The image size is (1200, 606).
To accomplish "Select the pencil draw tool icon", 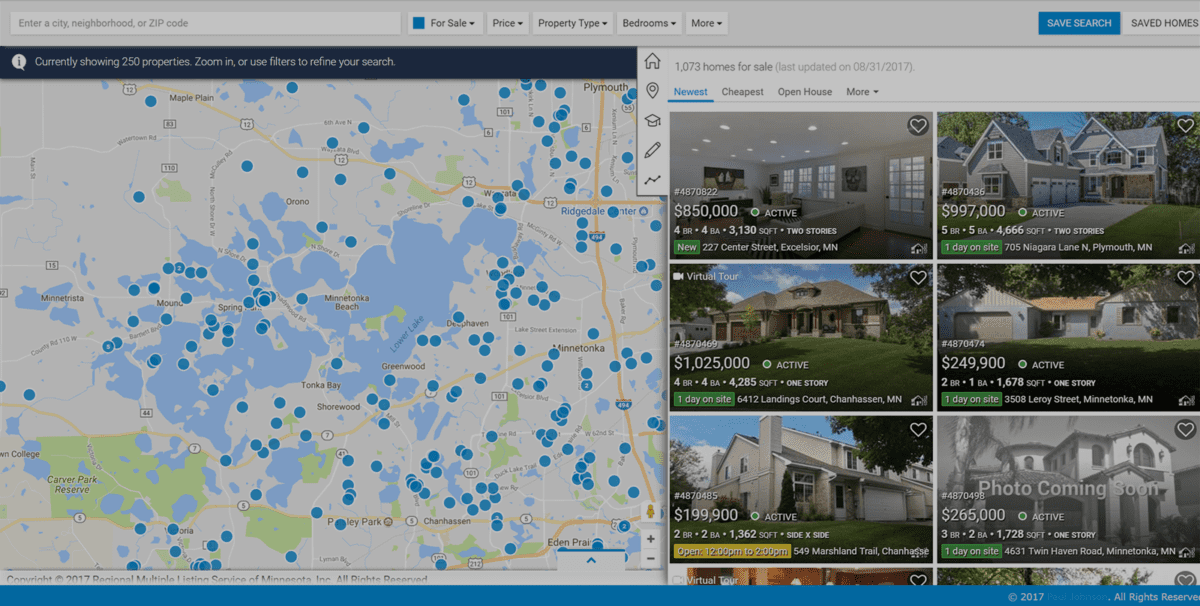I will [x=652, y=150].
